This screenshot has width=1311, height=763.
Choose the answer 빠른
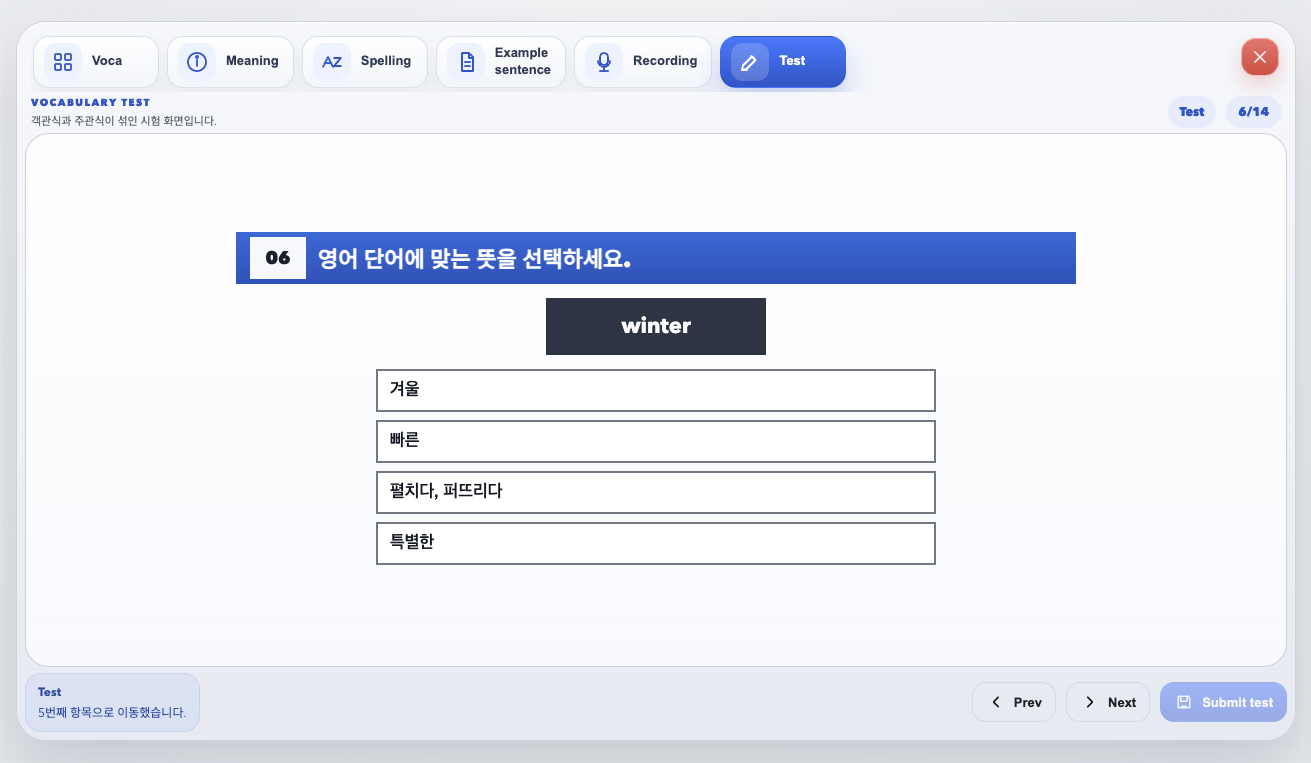(x=656, y=441)
